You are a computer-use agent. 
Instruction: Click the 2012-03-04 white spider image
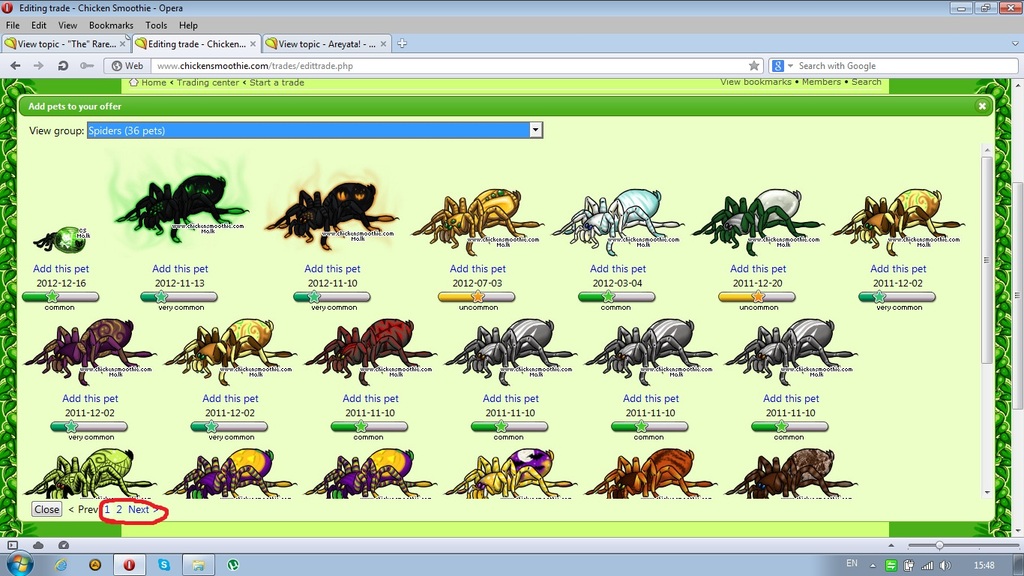click(618, 221)
